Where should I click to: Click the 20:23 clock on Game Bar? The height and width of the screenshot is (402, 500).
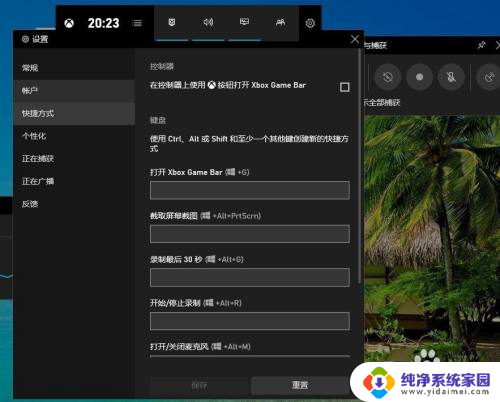tap(103, 23)
